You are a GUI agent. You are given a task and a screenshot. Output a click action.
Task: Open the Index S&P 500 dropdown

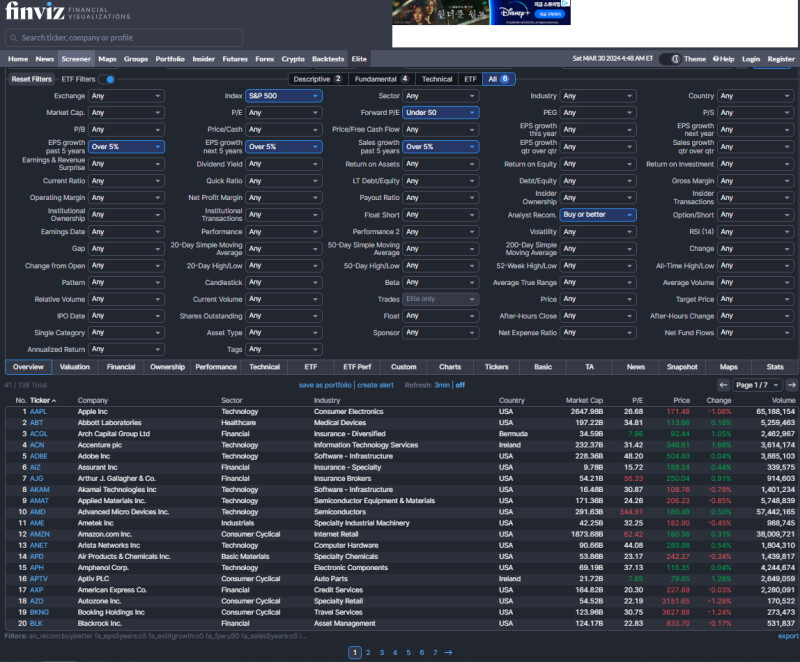point(284,96)
